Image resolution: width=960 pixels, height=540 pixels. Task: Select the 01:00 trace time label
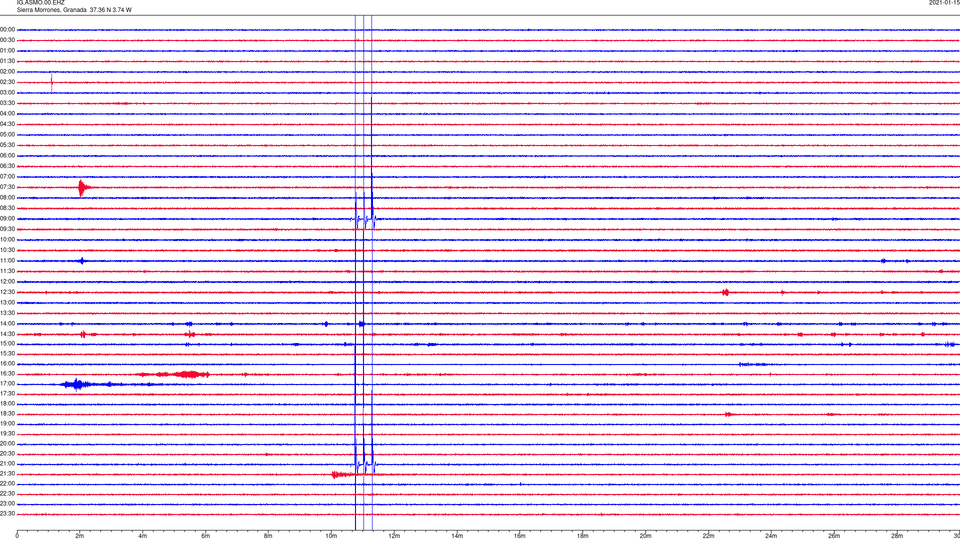(7, 51)
